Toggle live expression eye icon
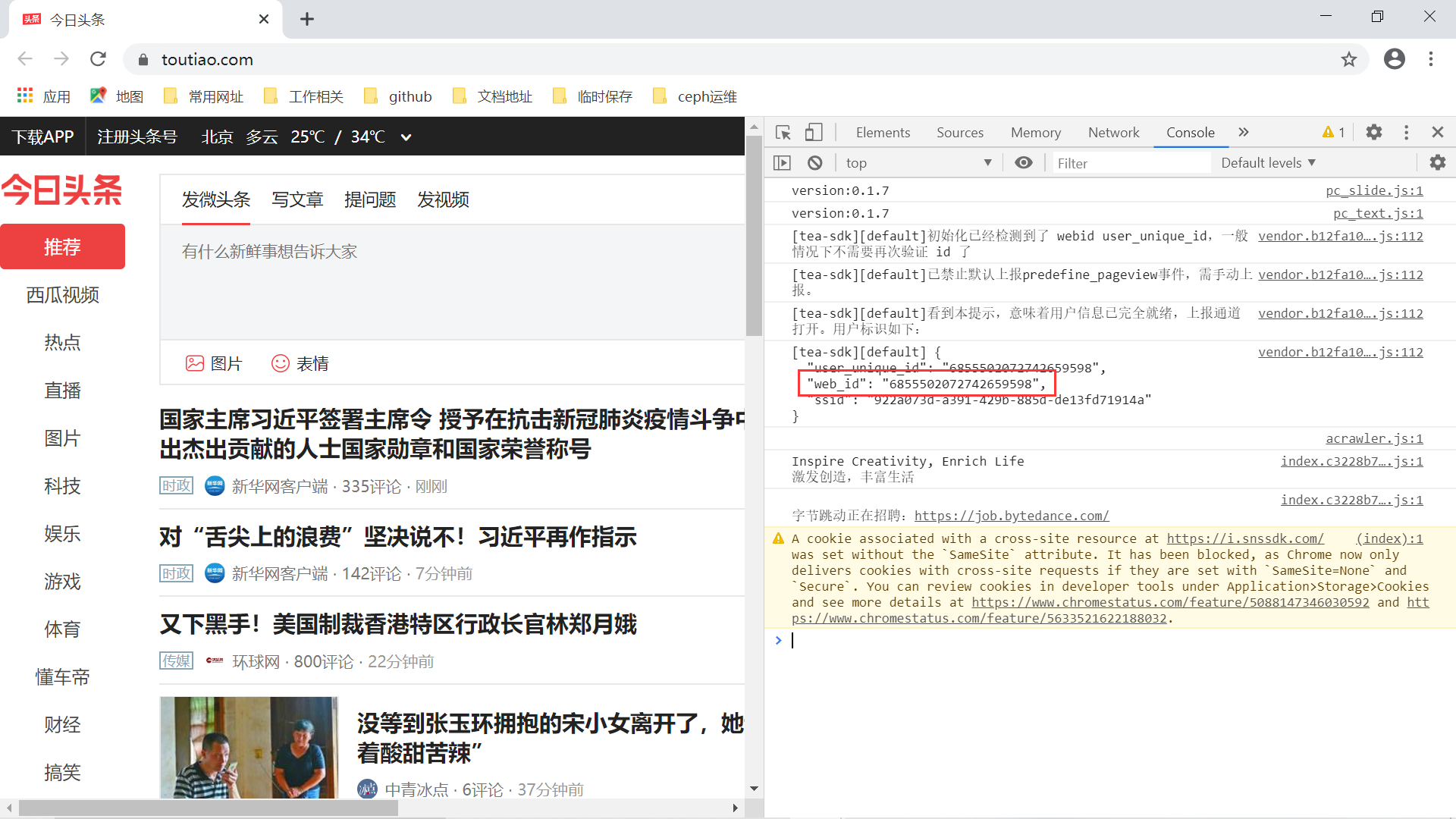The width and height of the screenshot is (1456, 819). 1024,163
